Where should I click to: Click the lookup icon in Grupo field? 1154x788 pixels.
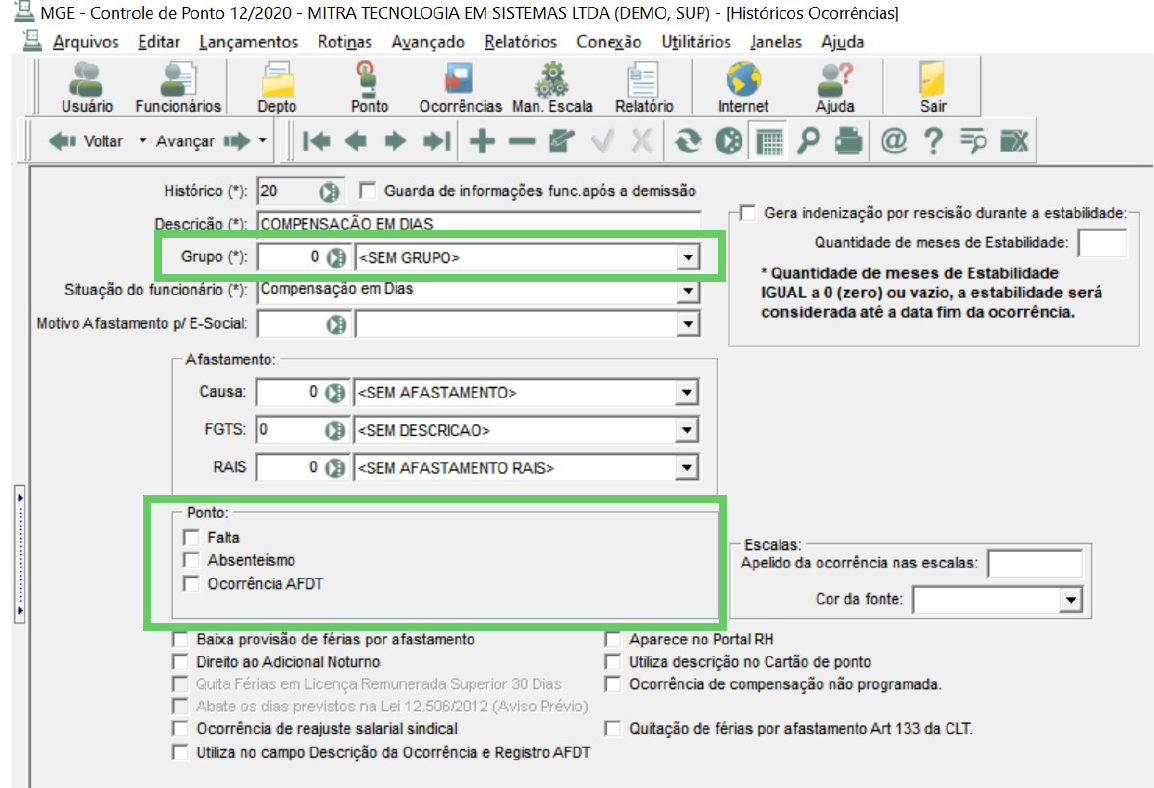[336, 258]
